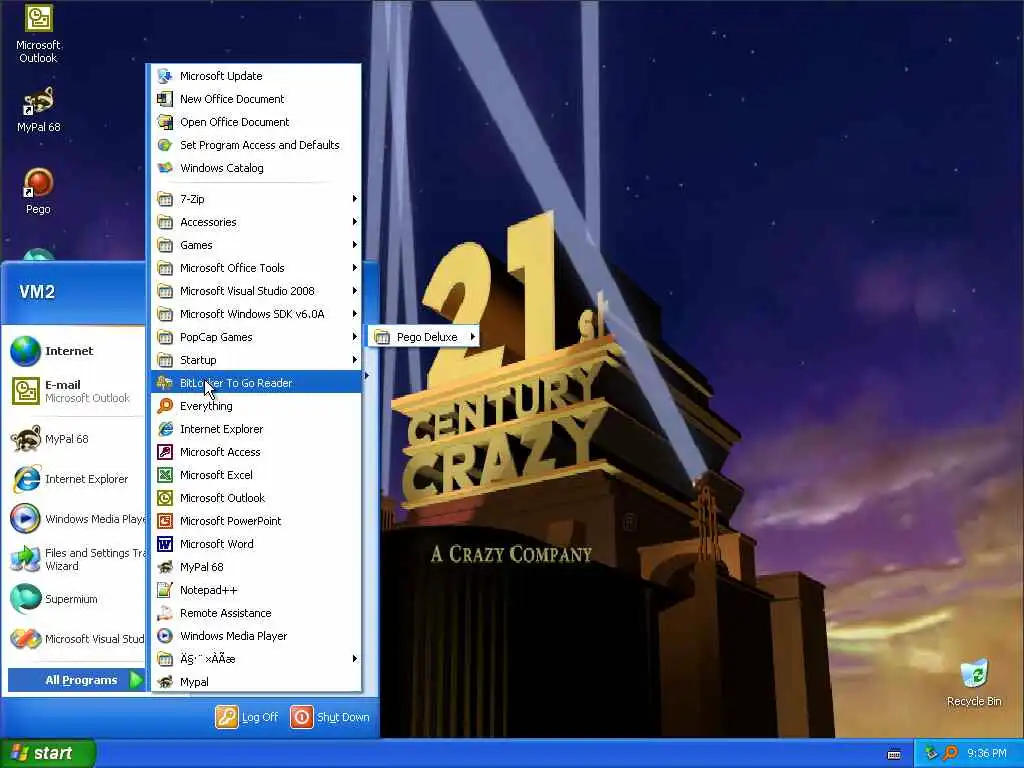Open the MyPal 68 desktop shortcut
The width and height of the screenshot is (1024, 768).
38,110
